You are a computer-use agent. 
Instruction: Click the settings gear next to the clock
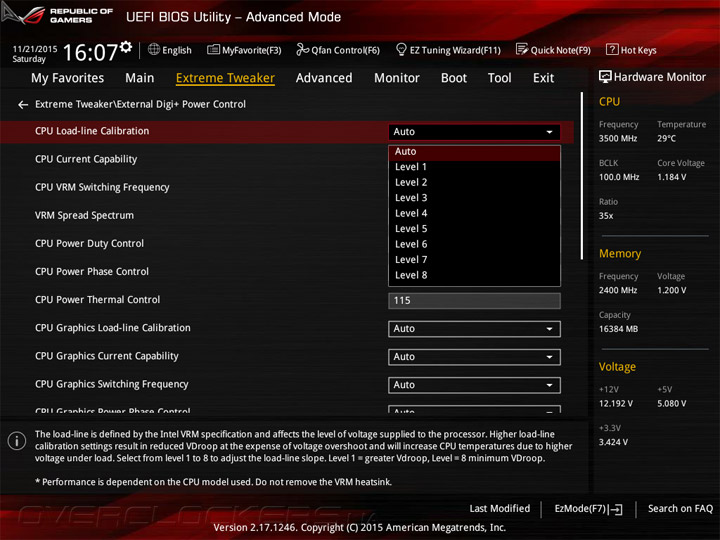point(126,47)
